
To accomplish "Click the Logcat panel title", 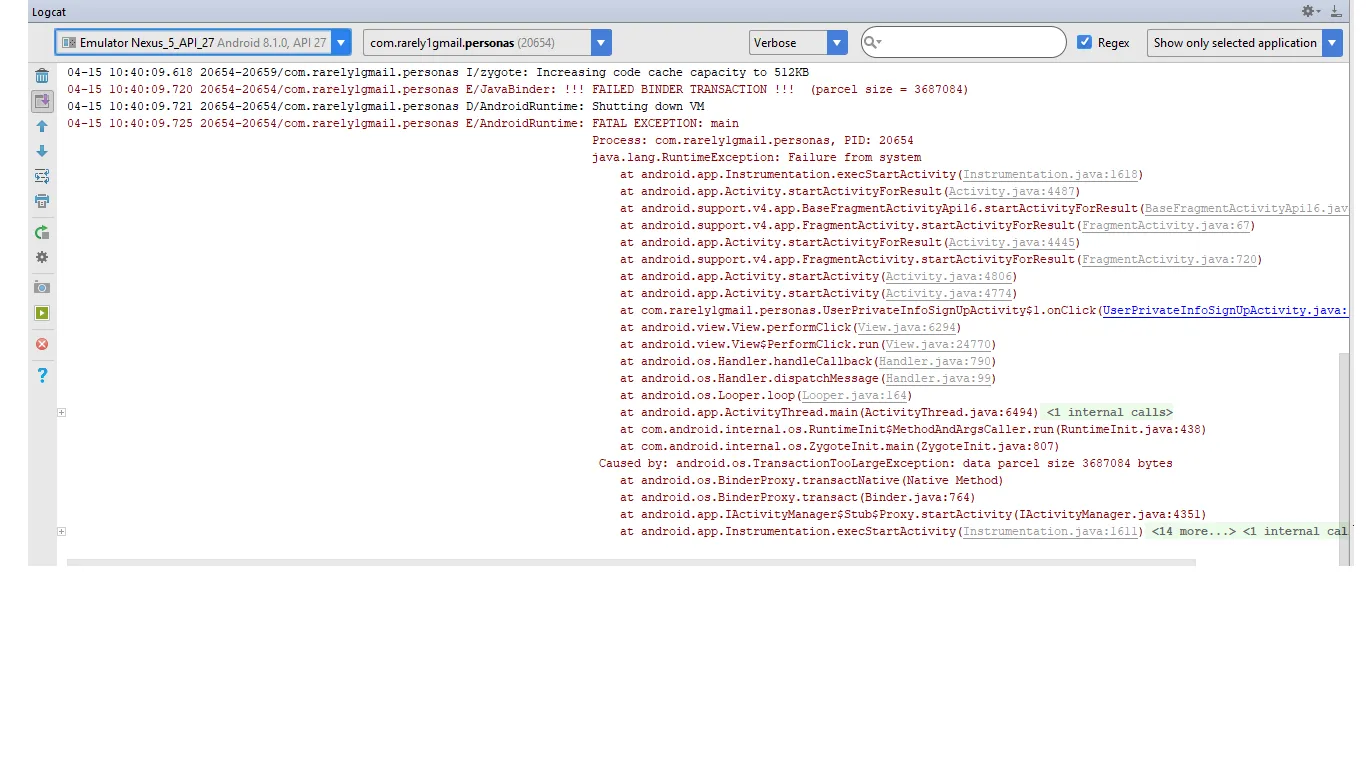I will coord(49,12).
